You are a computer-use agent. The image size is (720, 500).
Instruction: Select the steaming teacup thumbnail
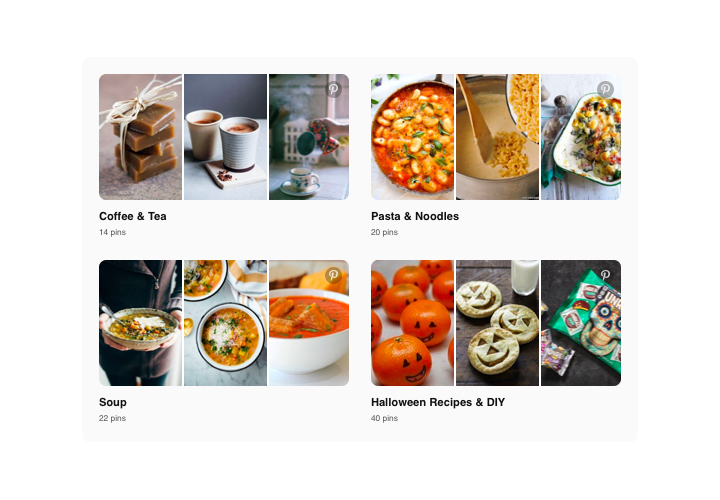pyautogui.click(x=309, y=137)
